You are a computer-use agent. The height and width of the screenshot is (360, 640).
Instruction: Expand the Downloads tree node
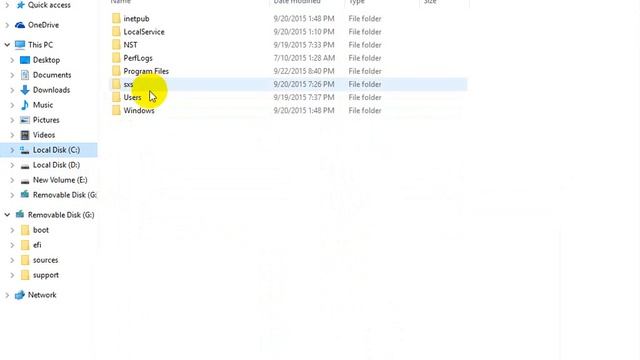(12, 90)
